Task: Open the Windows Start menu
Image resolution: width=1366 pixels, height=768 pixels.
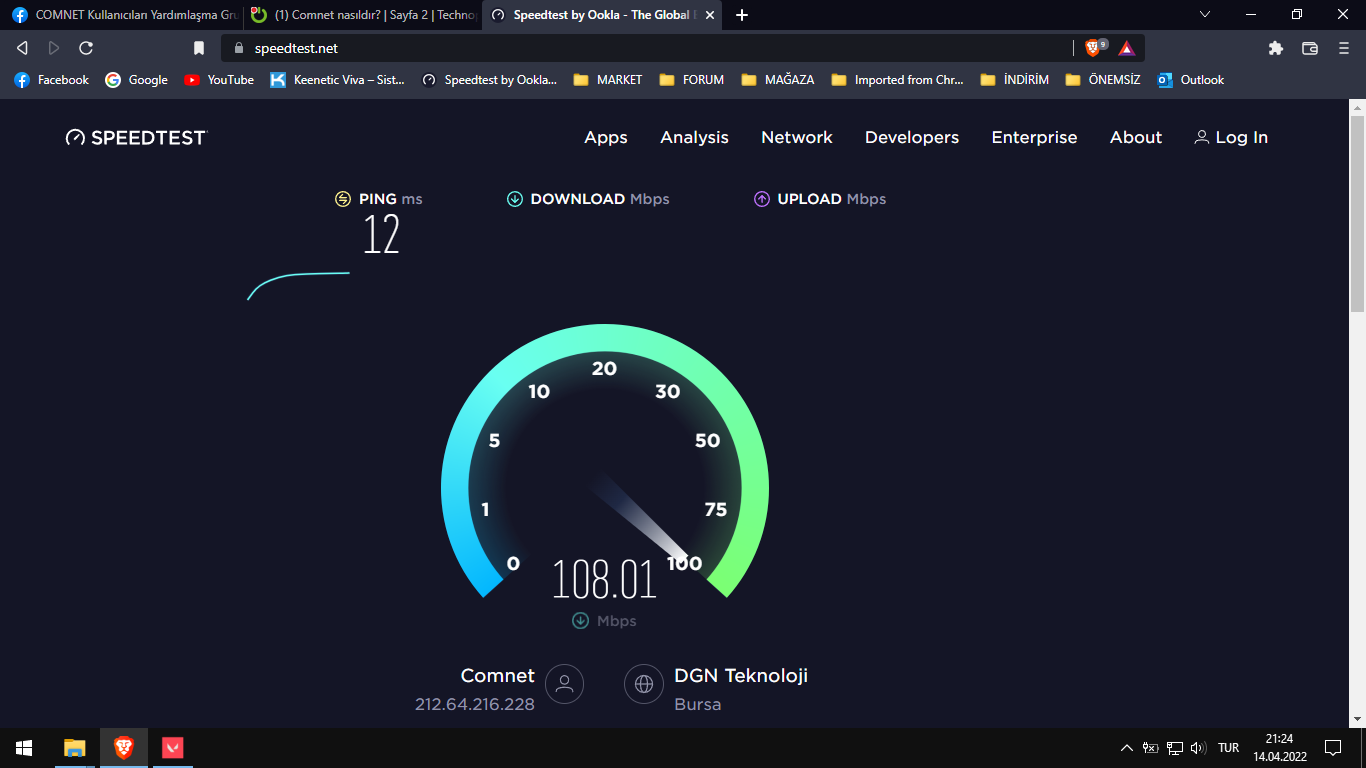Action: (x=24, y=748)
